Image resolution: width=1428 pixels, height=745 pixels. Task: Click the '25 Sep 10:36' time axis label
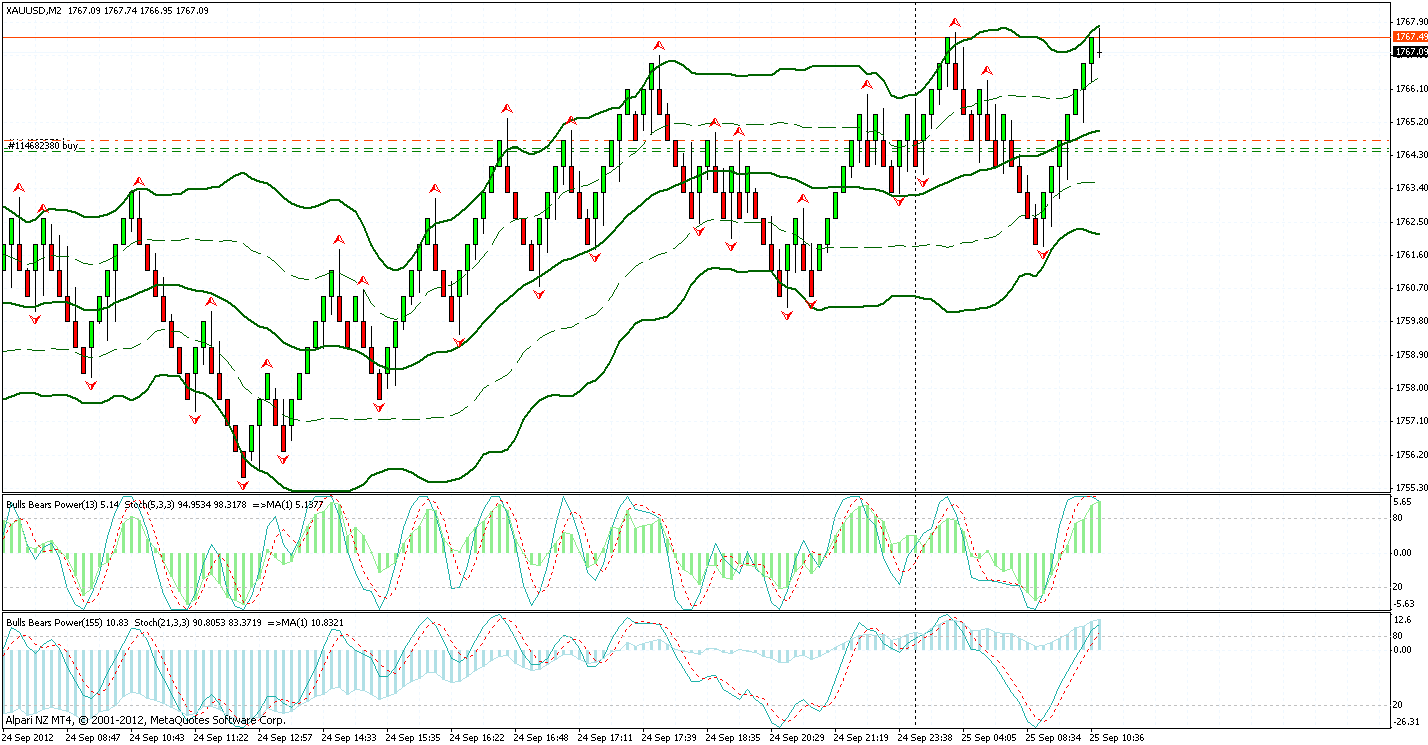[1117, 737]
